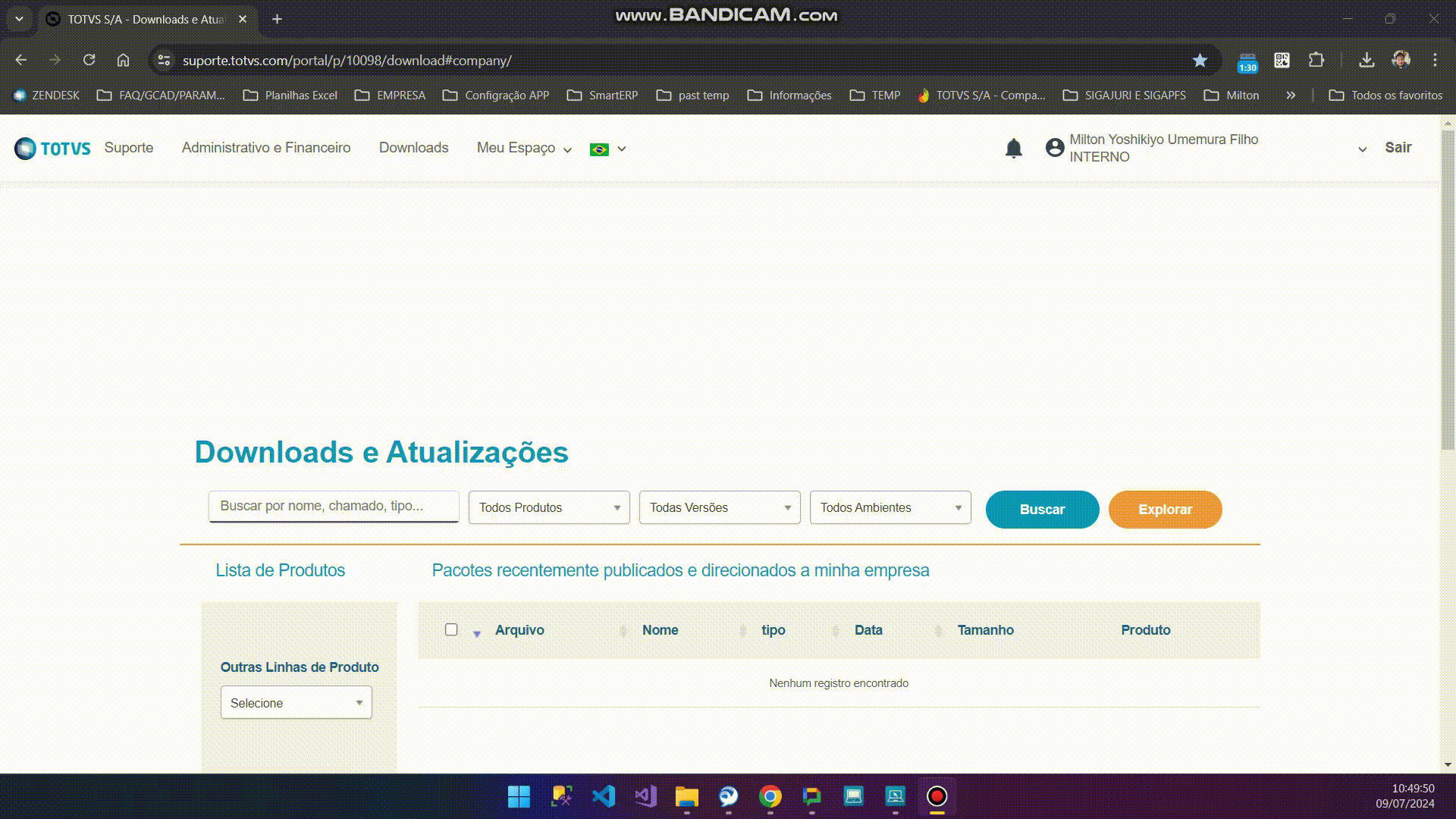The height and width of the screenshot is (819, 1456).
Task: Open the ZENDESK bookmark
Action: (x=46, y=95)
